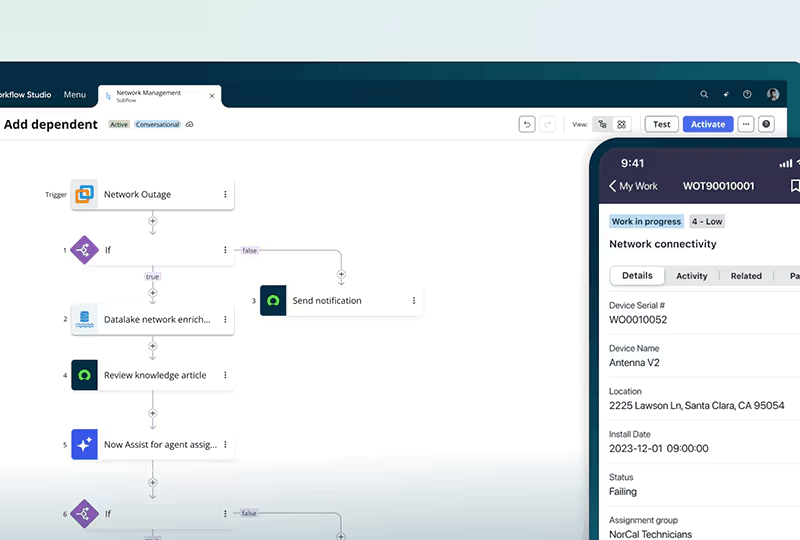The width and height of the screenshot is (800, 540).
Task: Add step below Datalake network enrich
Action: click(x=153, y=346)
